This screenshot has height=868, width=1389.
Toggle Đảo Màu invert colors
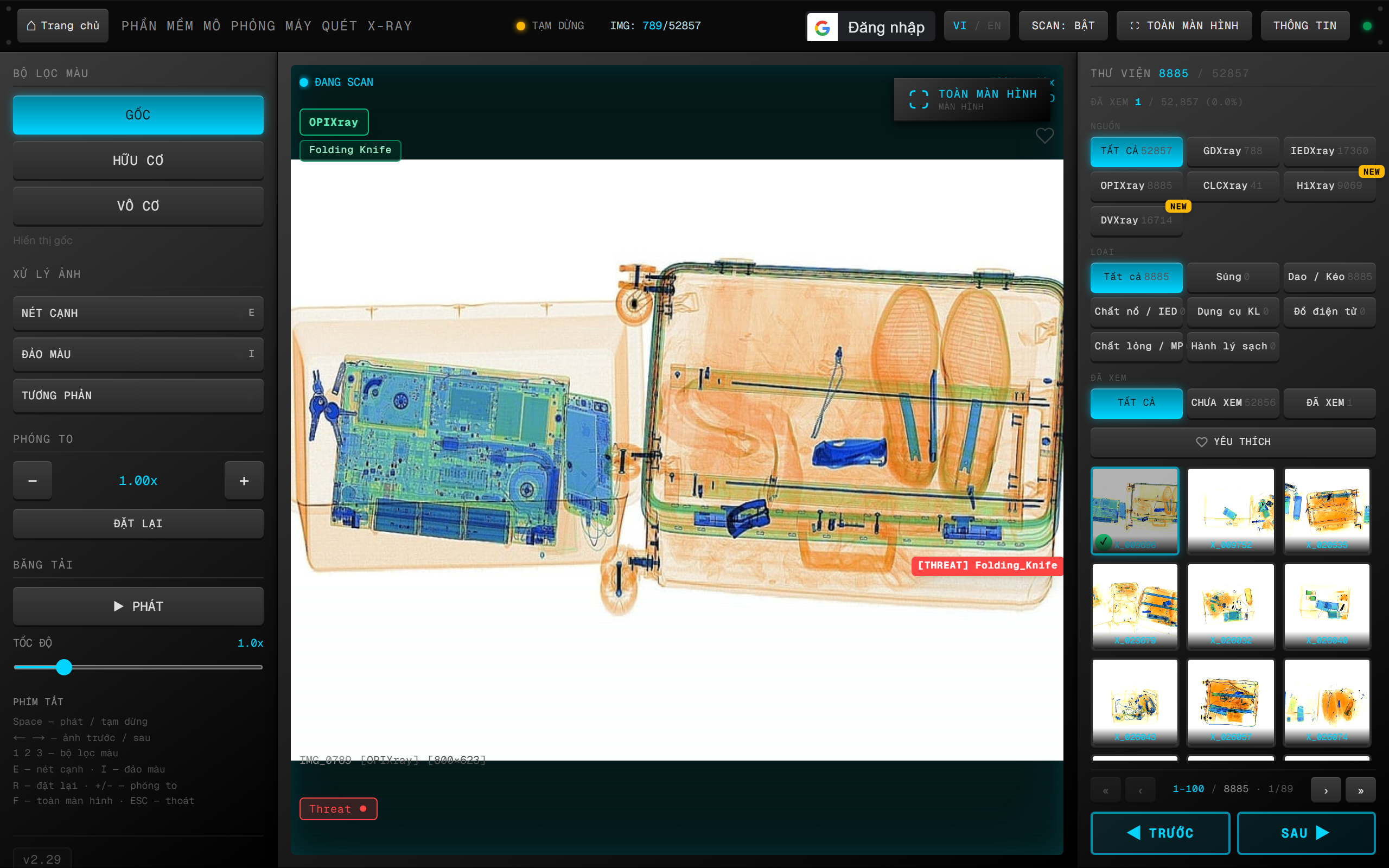tap(138, 354)
